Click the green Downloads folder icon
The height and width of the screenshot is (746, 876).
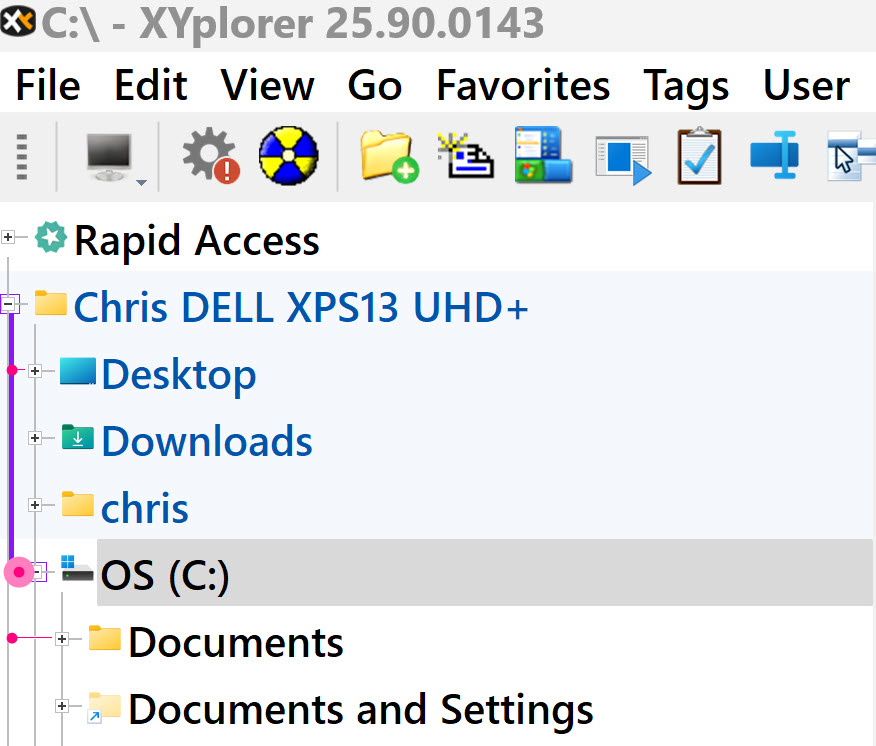pyautogui.click(x=78, y=436)
